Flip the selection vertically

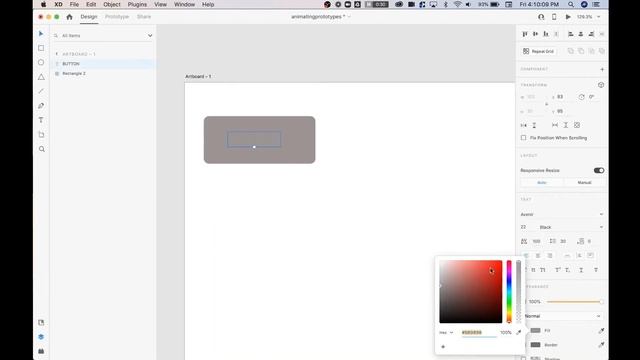(534, 125)
